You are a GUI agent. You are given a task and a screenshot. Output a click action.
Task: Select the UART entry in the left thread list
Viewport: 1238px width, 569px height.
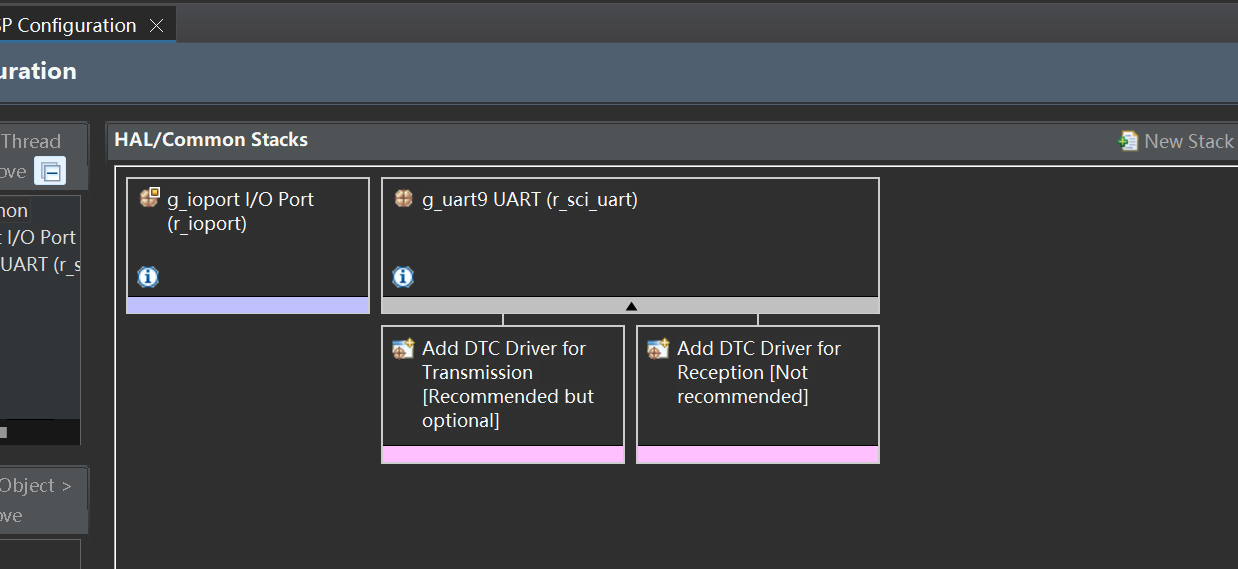[40, 264]
